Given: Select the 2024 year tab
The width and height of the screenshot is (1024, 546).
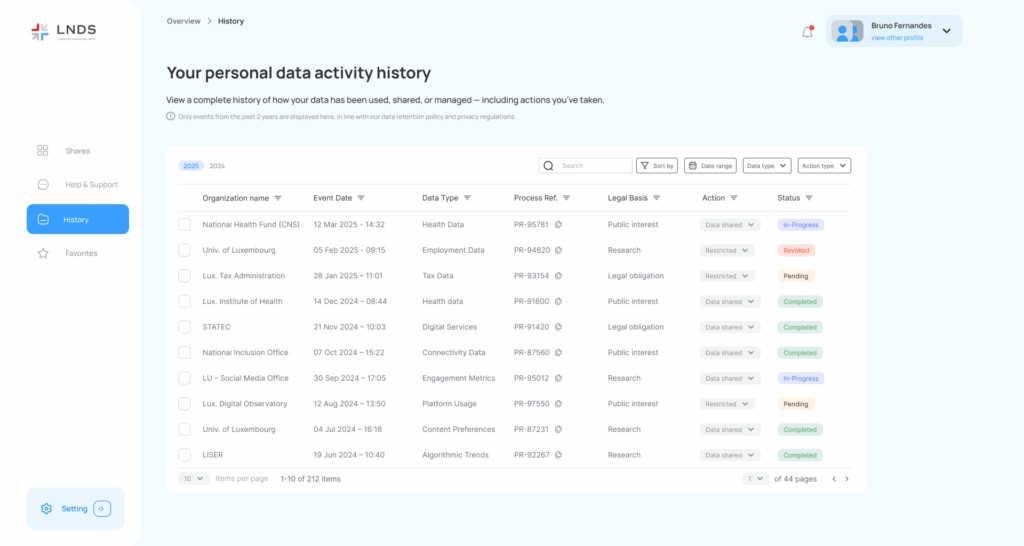Looking at the screenshot, I should coord(217,166).
